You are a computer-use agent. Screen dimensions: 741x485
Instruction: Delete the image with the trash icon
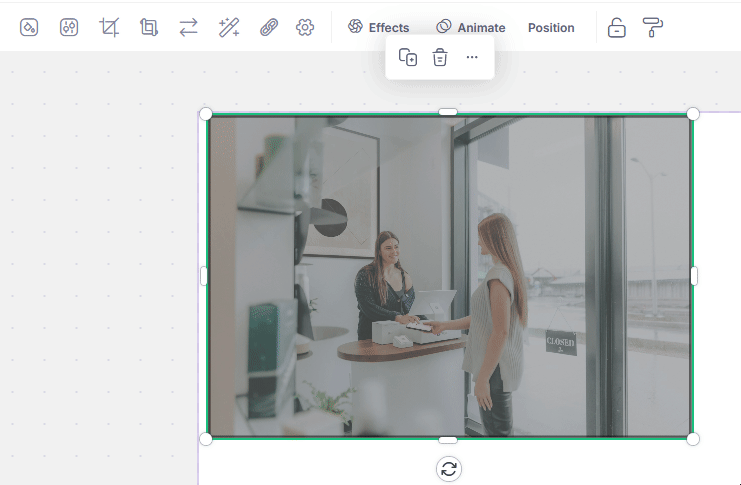pos(439,57)
